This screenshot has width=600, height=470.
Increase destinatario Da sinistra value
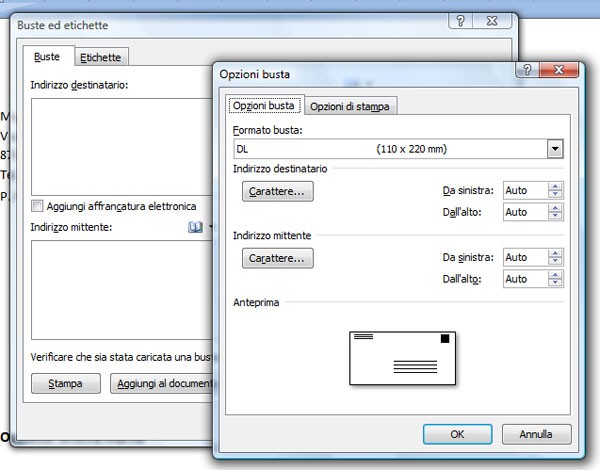click(x=555, y=186)
